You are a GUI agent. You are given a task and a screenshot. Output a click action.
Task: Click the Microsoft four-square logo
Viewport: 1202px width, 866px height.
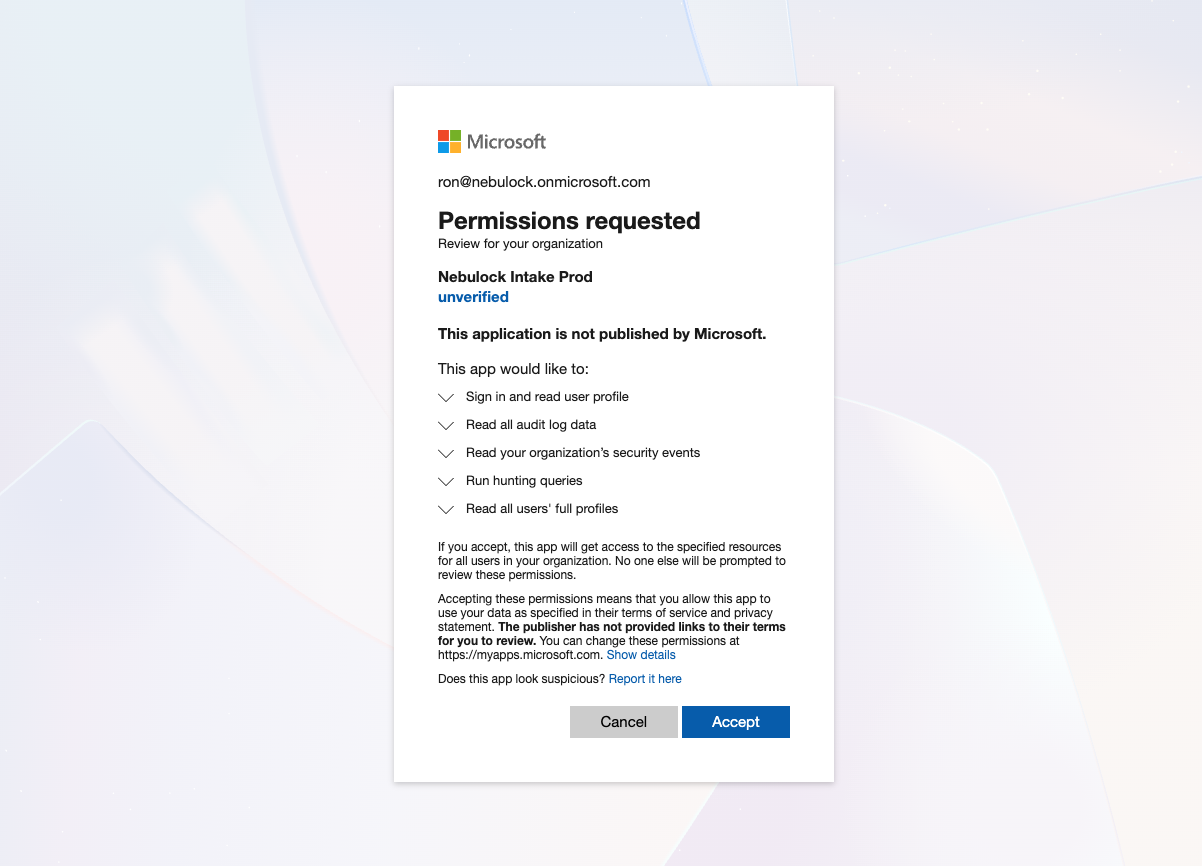[x=449, y=142]
